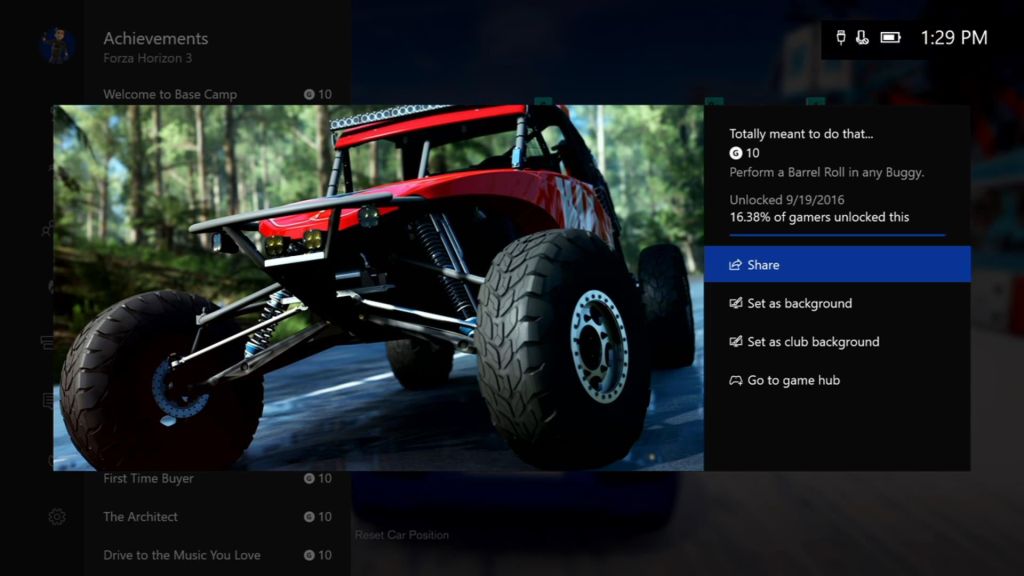The image size is (1024, 576).
Task: Click the gamer avatar picture
Action: tap(57, 45)
